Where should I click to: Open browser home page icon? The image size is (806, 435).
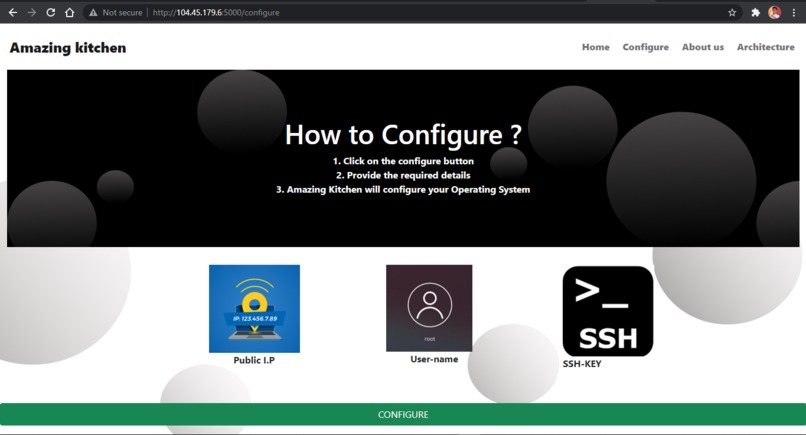(x=69, y=12)
